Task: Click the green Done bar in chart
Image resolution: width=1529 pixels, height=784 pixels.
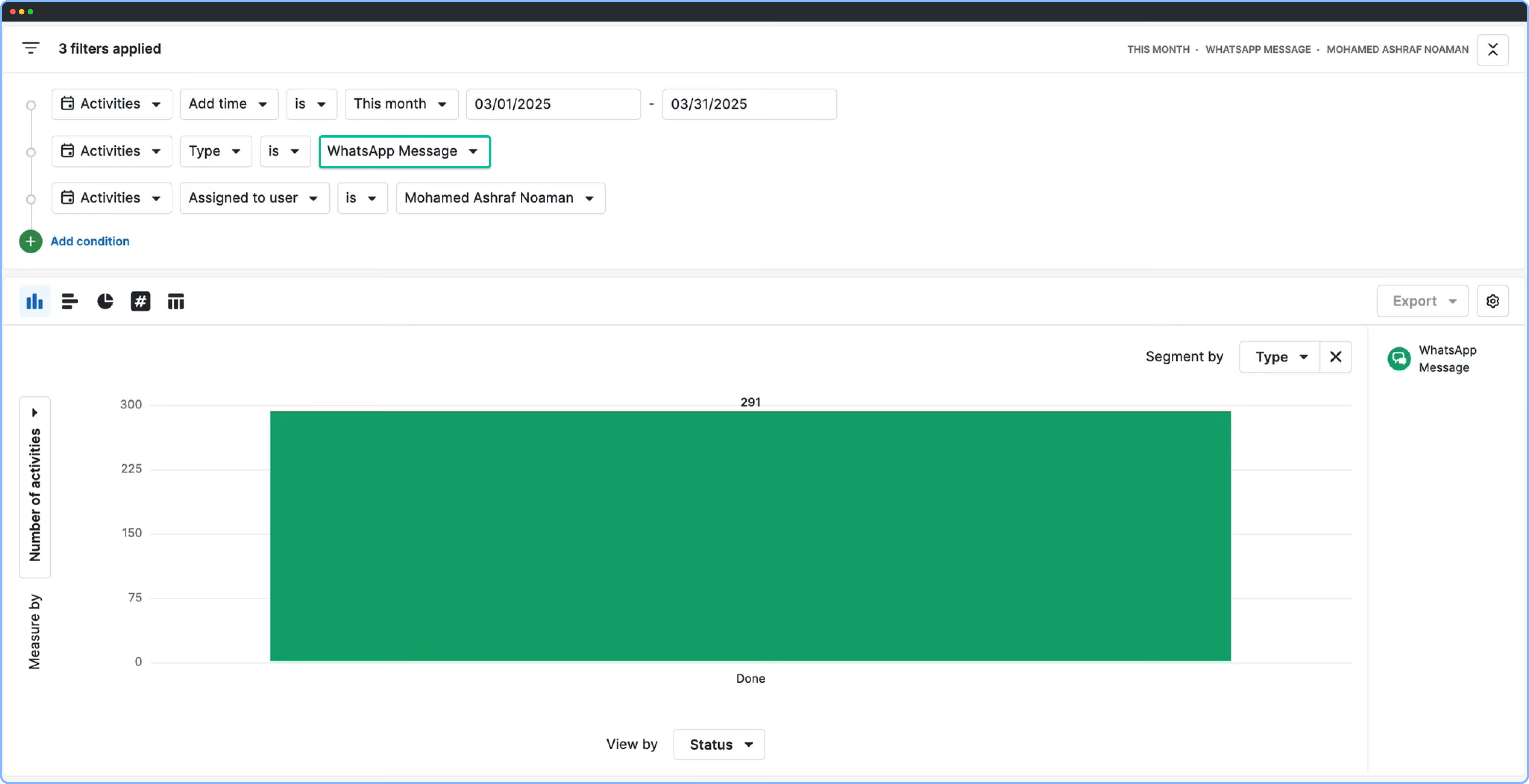Action: (750, 536)
